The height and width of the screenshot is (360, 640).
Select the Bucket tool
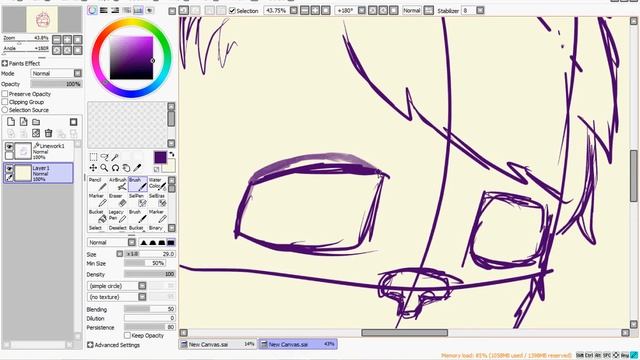[x=98, y=216]
